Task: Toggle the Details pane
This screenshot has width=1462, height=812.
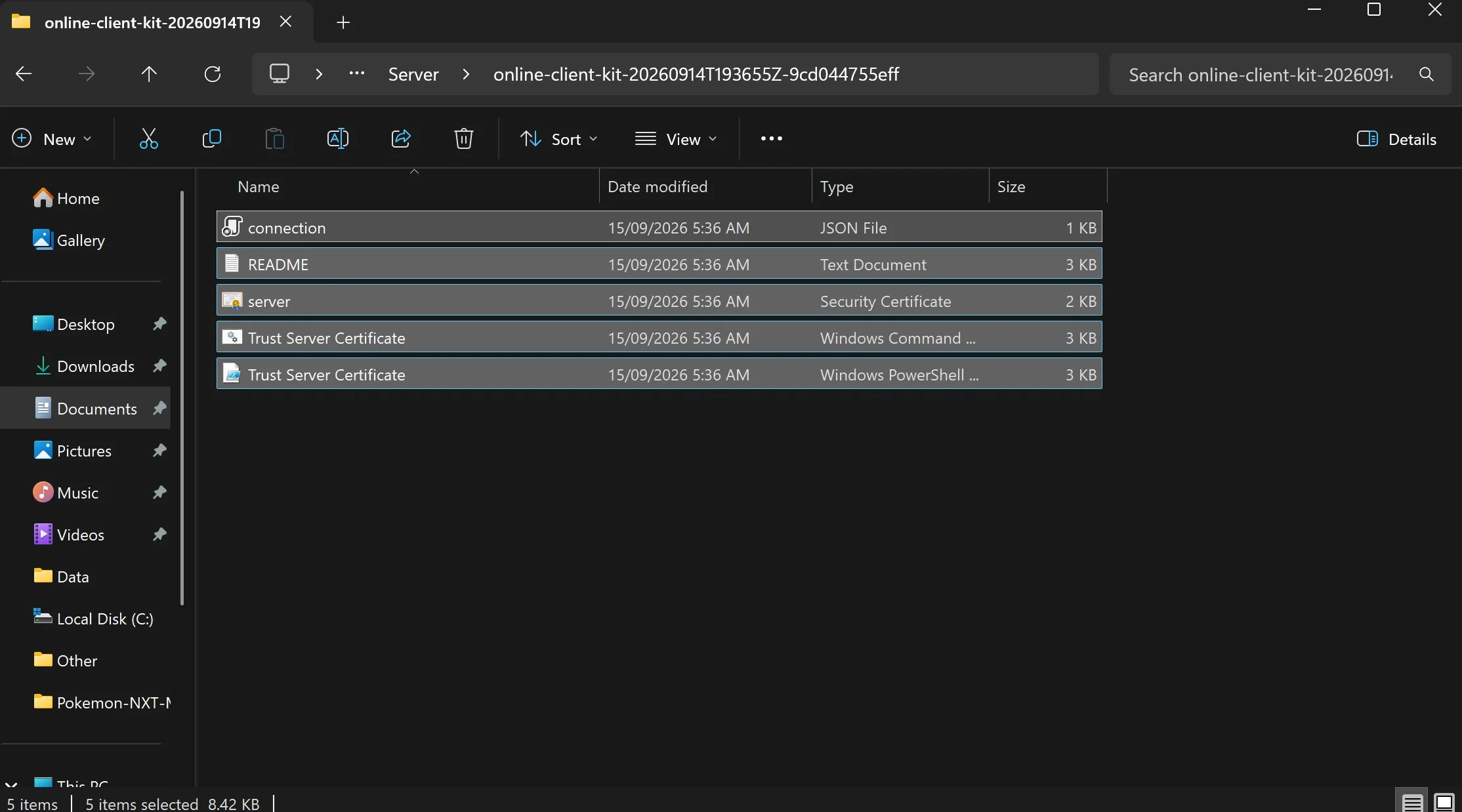Action: tap(1397, 139)
